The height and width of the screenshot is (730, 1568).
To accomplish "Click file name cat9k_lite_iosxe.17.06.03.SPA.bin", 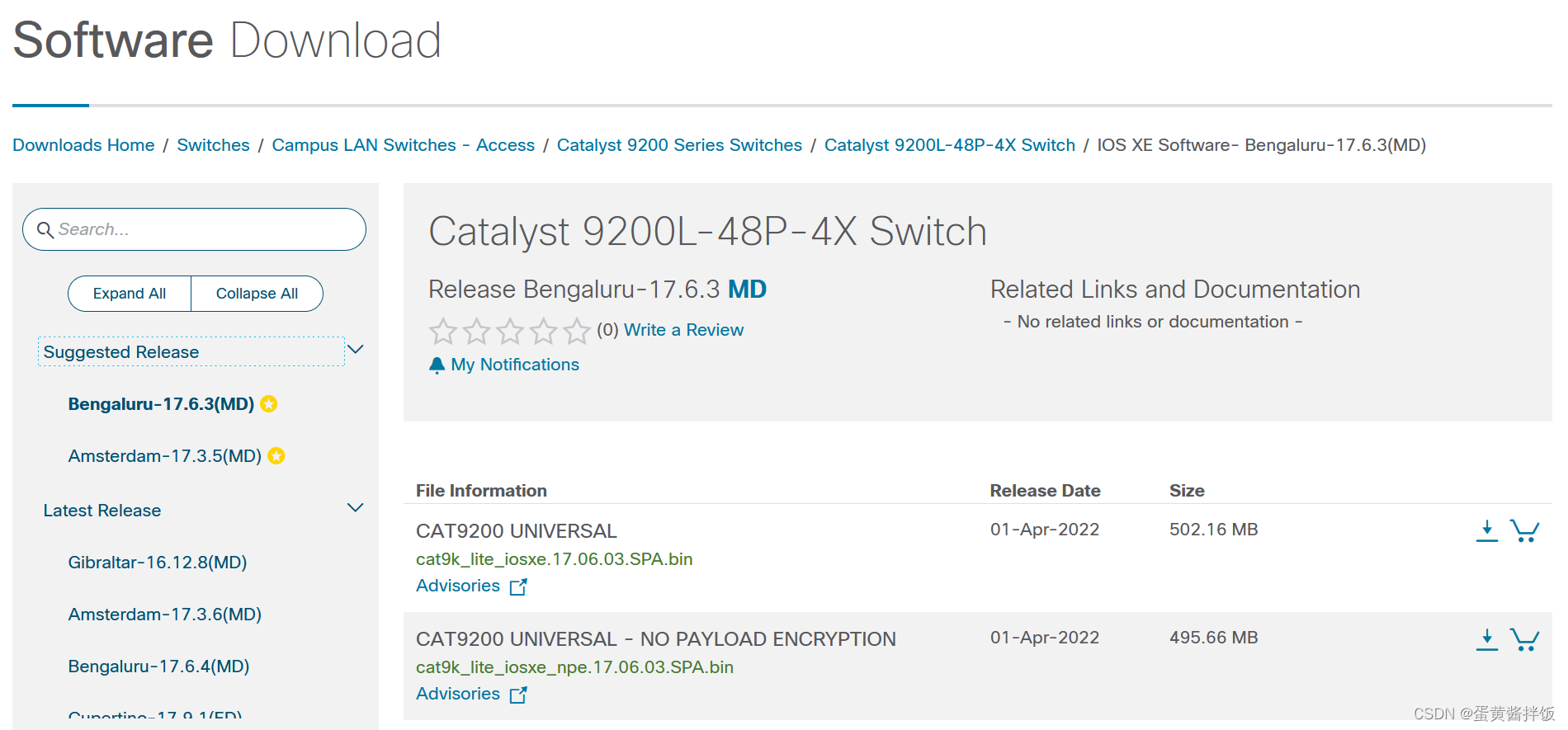I will 554,559.
